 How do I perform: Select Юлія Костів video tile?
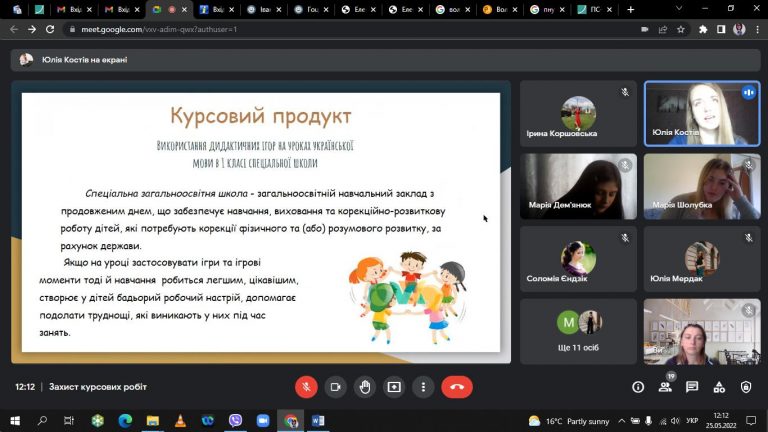point(702,114)
